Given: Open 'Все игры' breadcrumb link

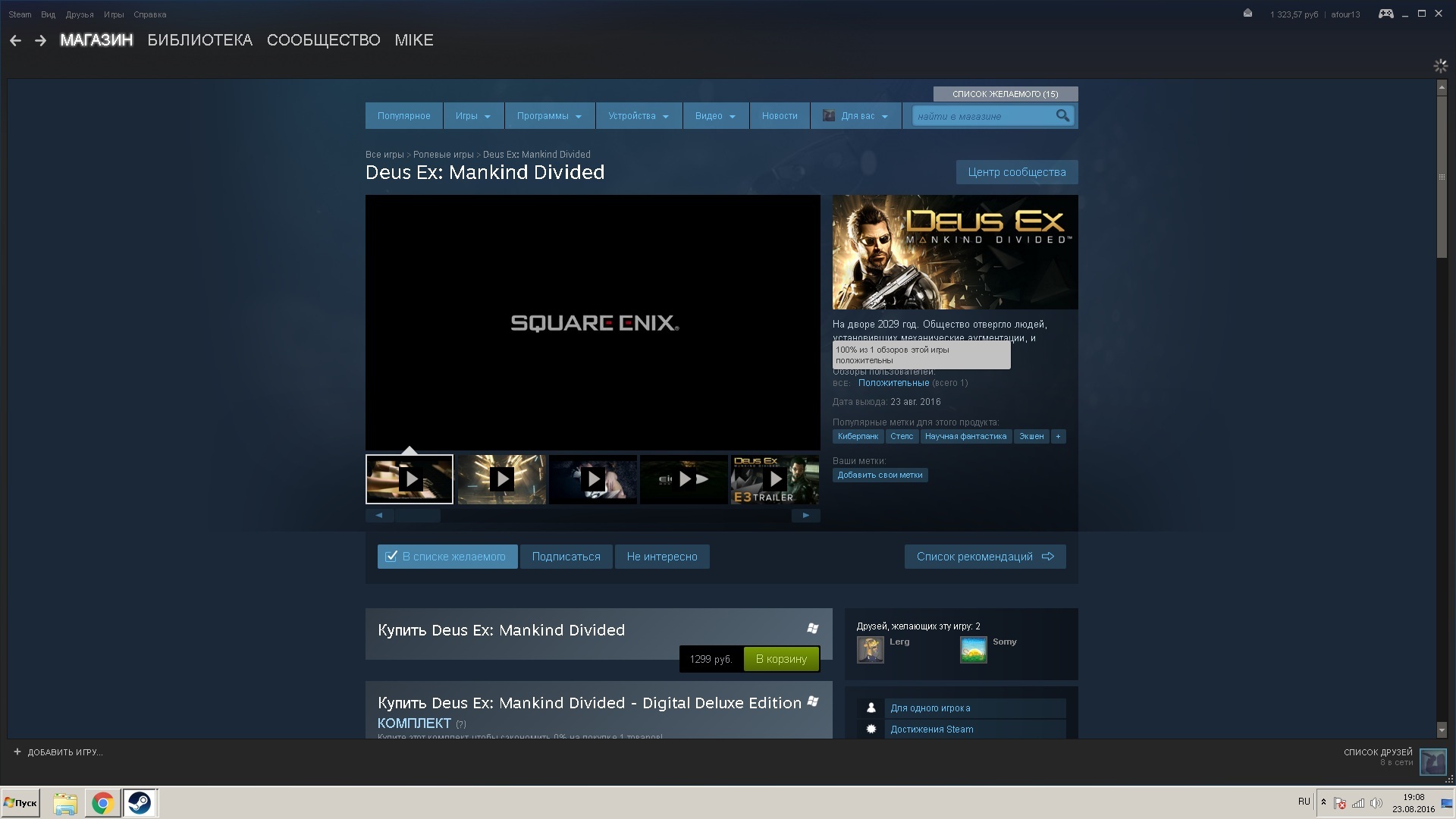Looking at the screenshot, I should (x=384, y=155).
